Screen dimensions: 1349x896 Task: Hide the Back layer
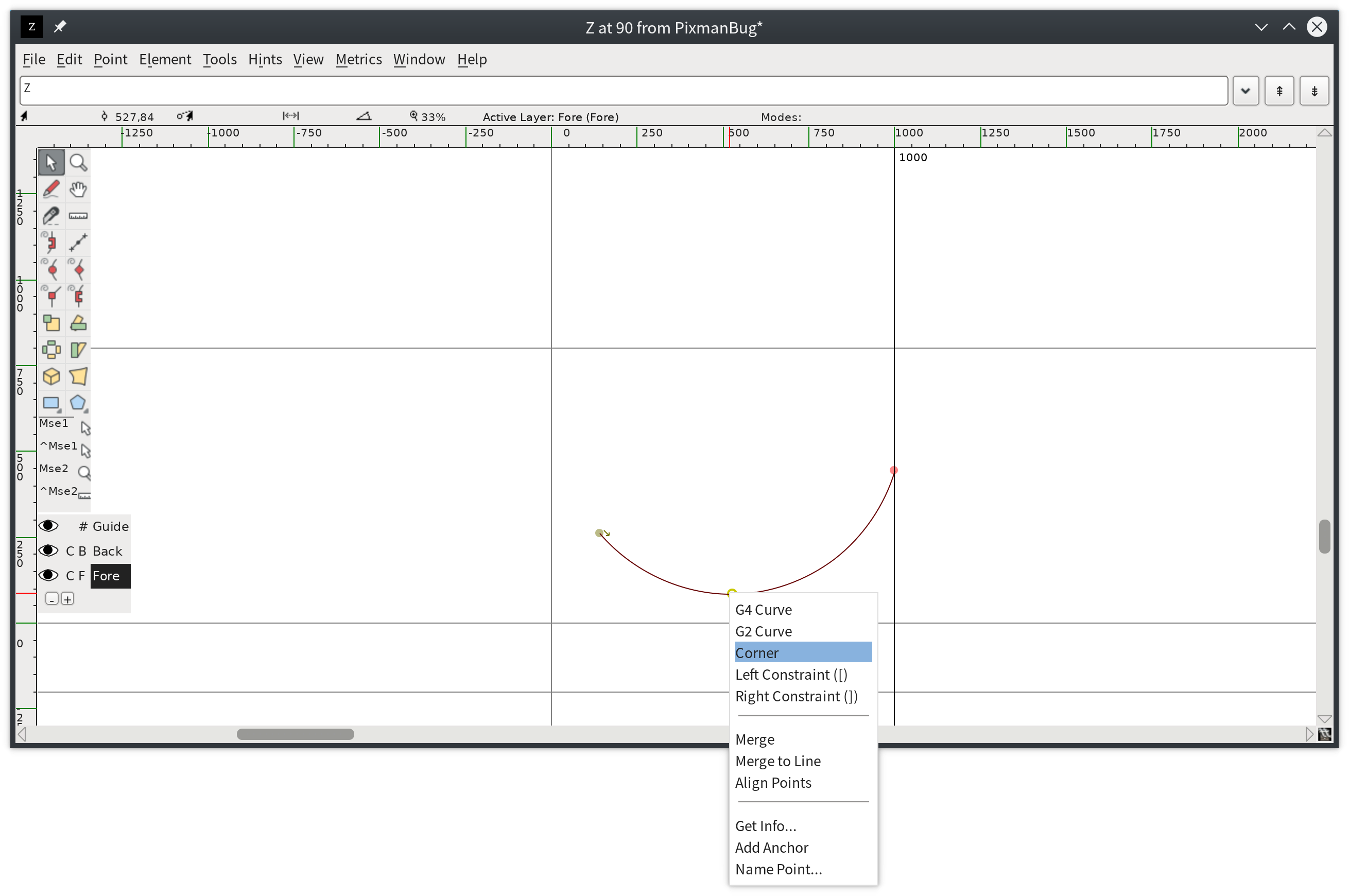pyautogui.click(x=48, y=550)
